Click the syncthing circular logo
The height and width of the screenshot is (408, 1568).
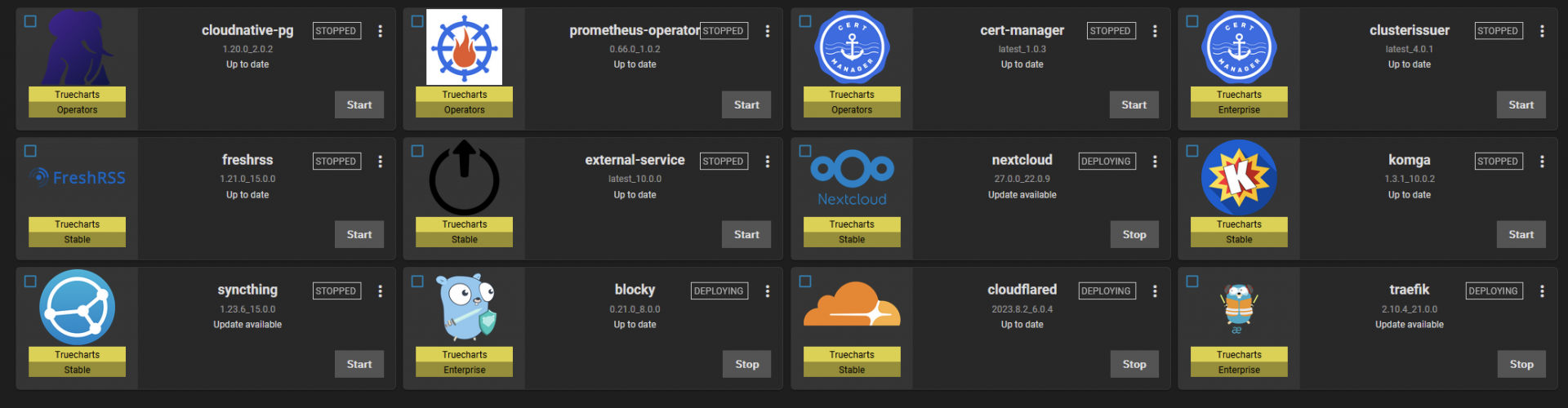[78, 307]
